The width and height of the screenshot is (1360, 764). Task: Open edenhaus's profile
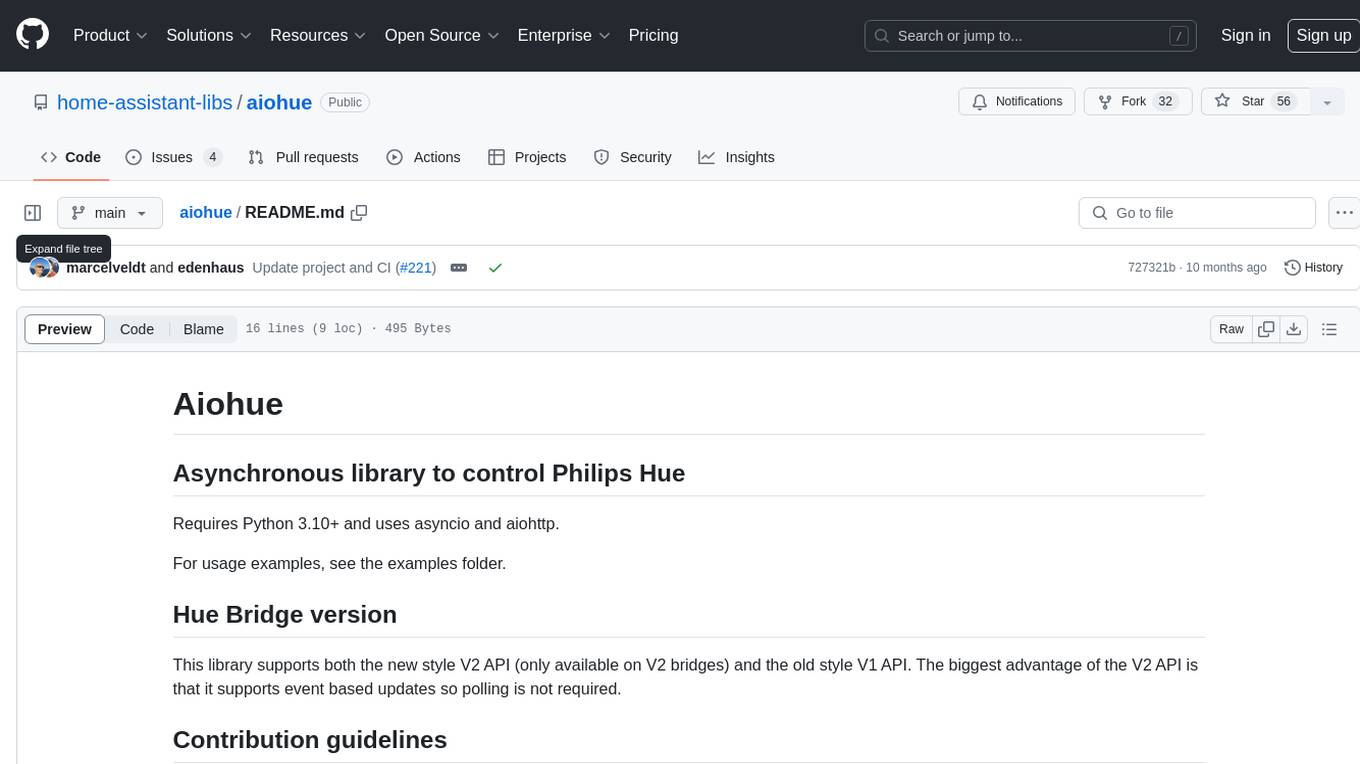click(210, 268)
